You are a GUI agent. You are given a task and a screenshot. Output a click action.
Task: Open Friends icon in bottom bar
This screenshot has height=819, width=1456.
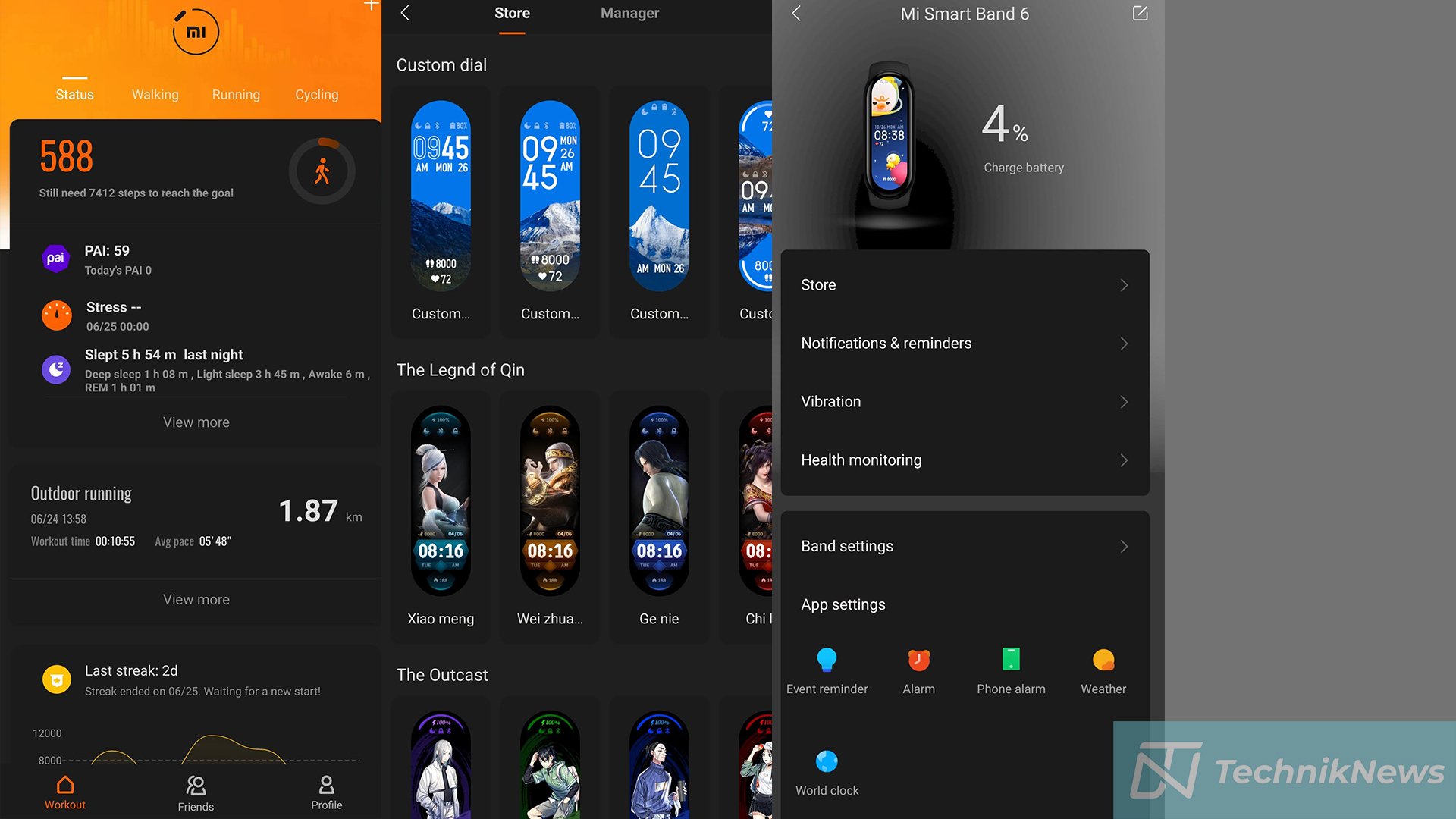196,786
